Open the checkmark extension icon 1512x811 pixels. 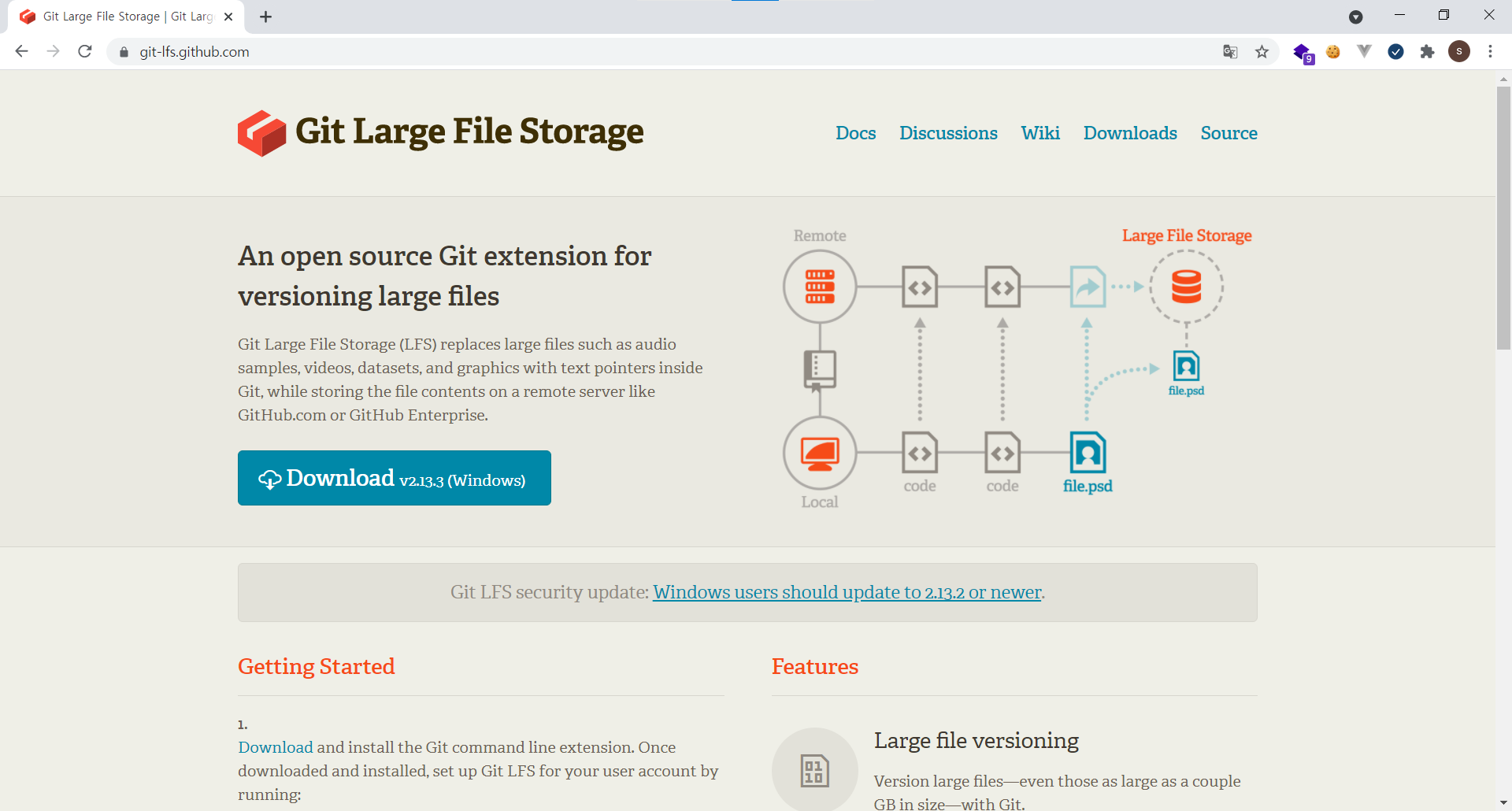[x=1396, y=51]
